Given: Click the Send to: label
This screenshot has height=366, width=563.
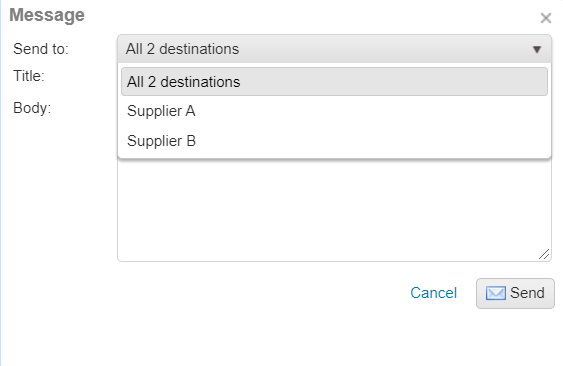Looking at the screenshot, I should (41, 49).
